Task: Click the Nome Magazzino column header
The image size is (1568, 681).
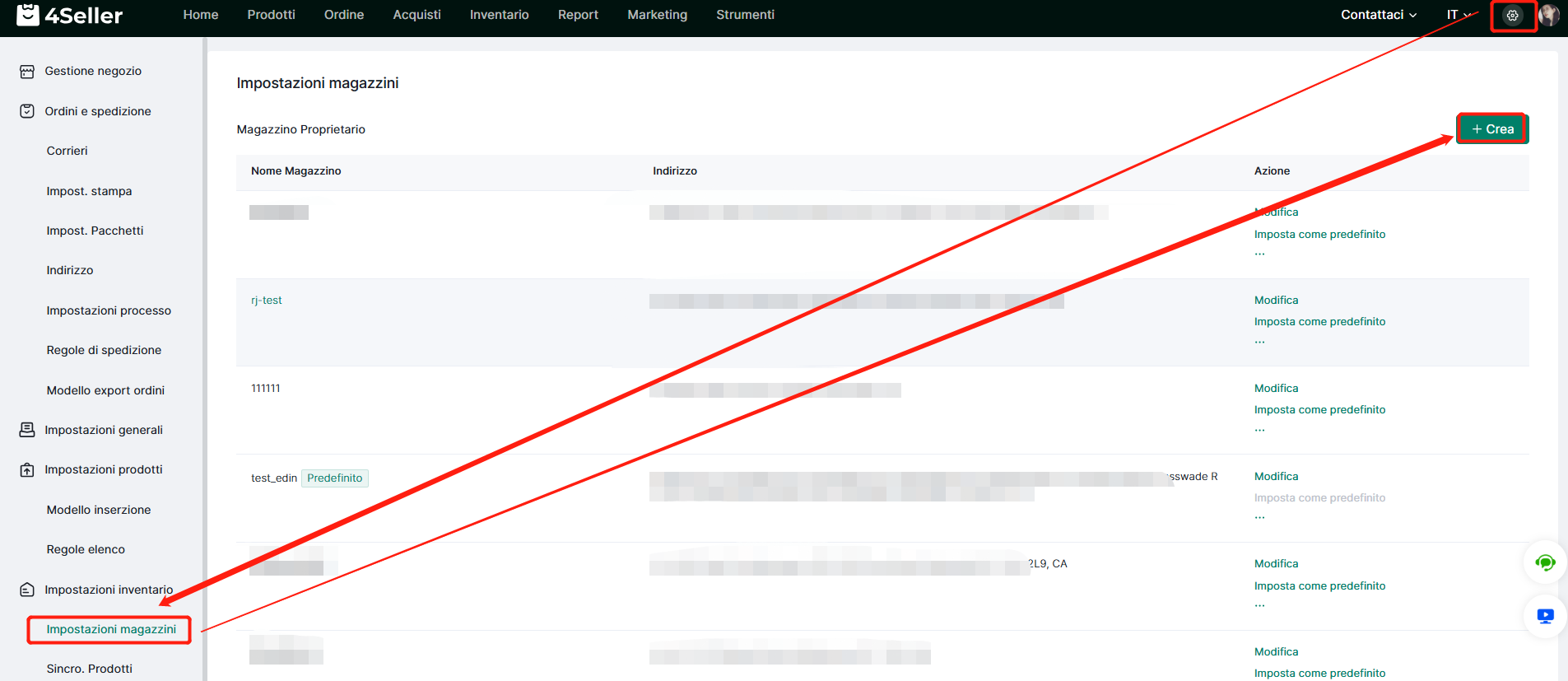Action: pyautogui.click(x=295, y=171)
